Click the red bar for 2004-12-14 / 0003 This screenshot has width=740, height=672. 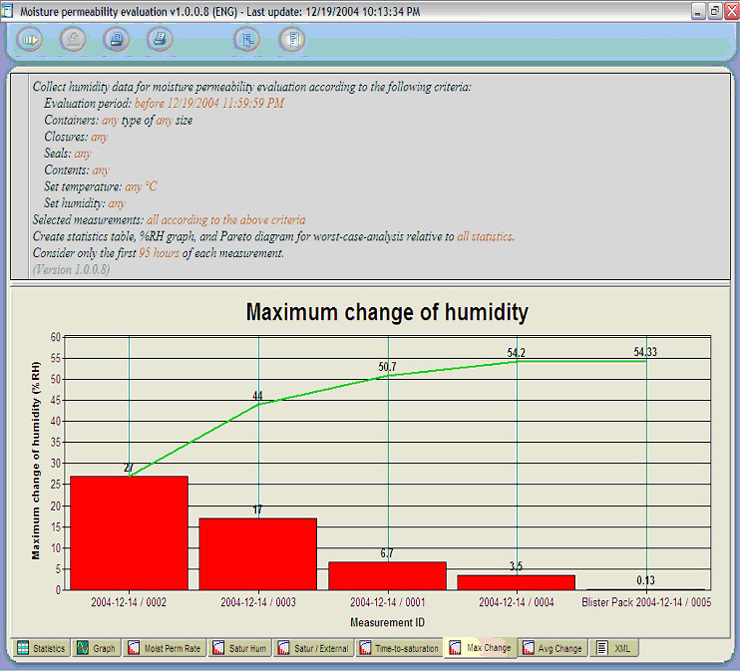(x=258, y=554)
